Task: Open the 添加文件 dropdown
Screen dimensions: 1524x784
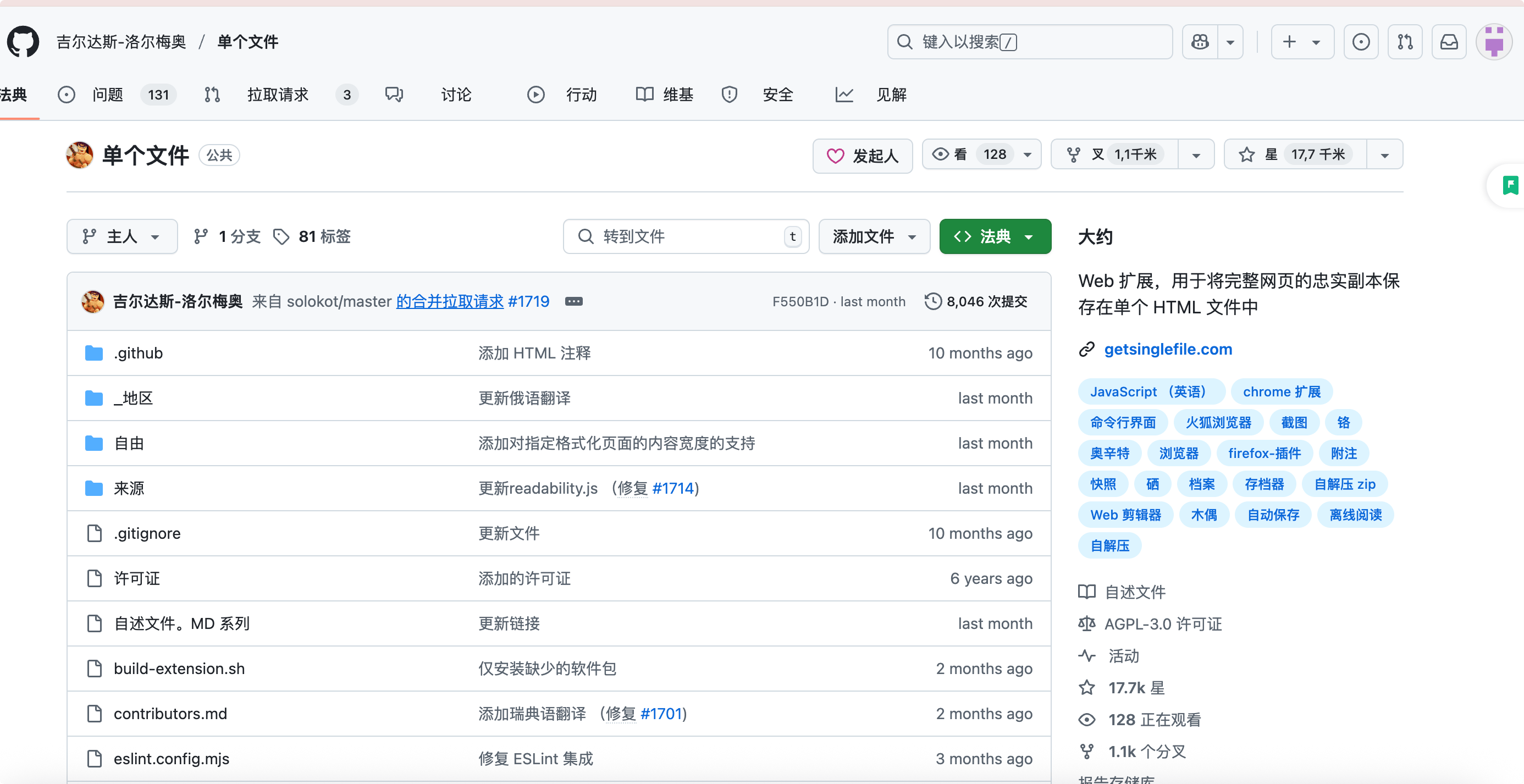Action: pyautogui.click(x=874, y=236)
